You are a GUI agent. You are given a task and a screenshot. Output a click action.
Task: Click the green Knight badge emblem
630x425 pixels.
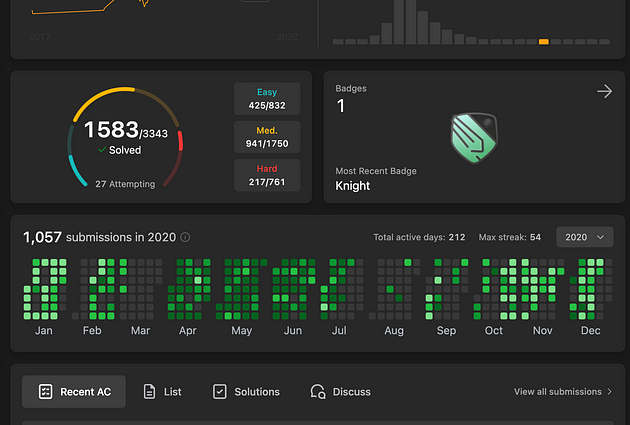pos(472,137)
